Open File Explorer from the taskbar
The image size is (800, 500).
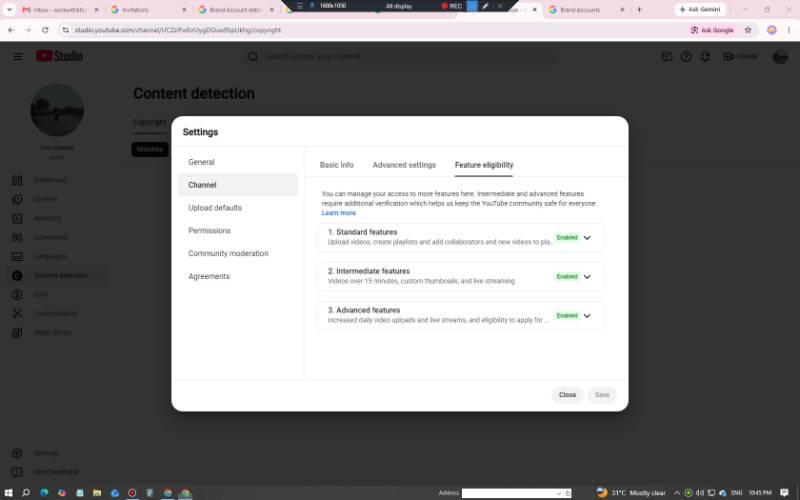97,493
